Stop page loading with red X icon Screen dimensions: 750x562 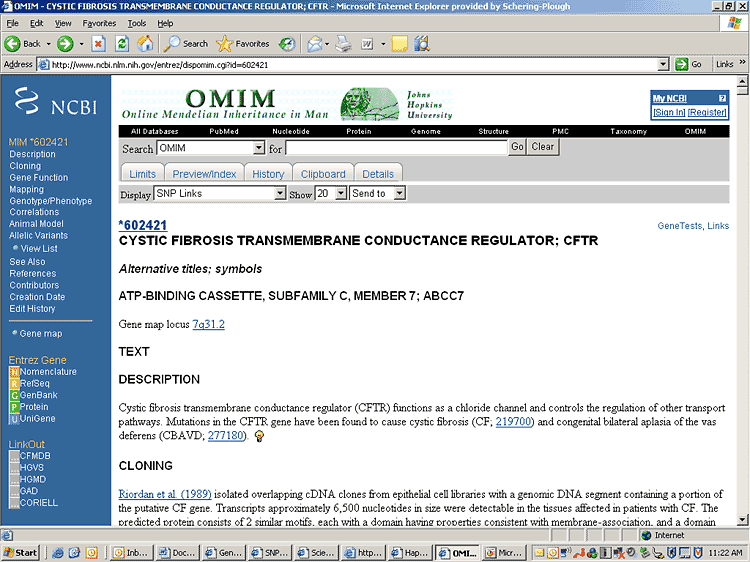tap(99, 44)
